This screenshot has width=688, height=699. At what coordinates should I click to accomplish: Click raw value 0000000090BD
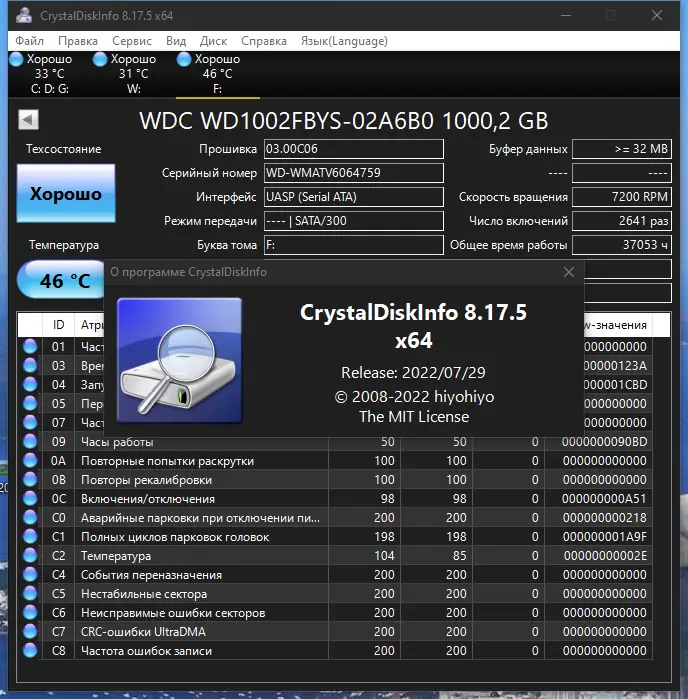click(604, 442)
